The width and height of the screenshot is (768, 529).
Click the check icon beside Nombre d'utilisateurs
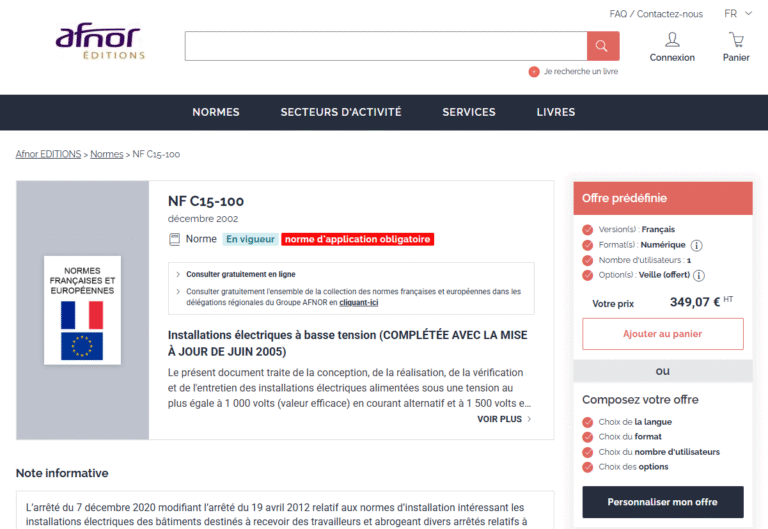pos(588,260)
